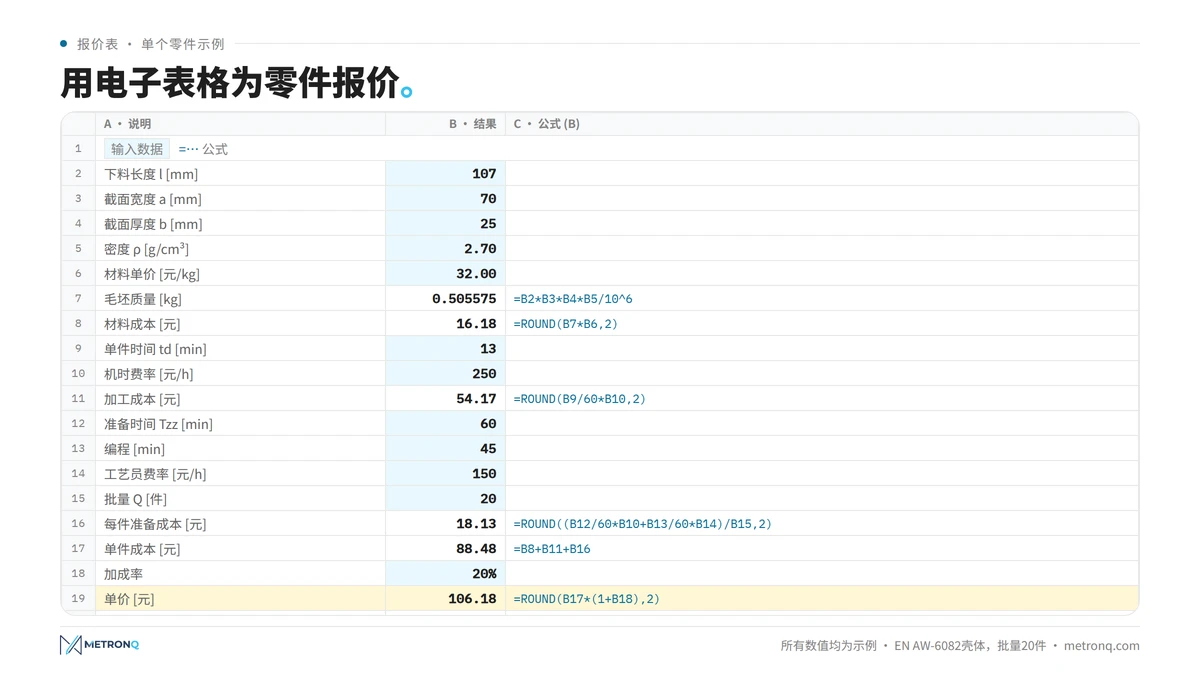Click the markup rate value 20%
1200x675 pixels.
coord(445,574)
